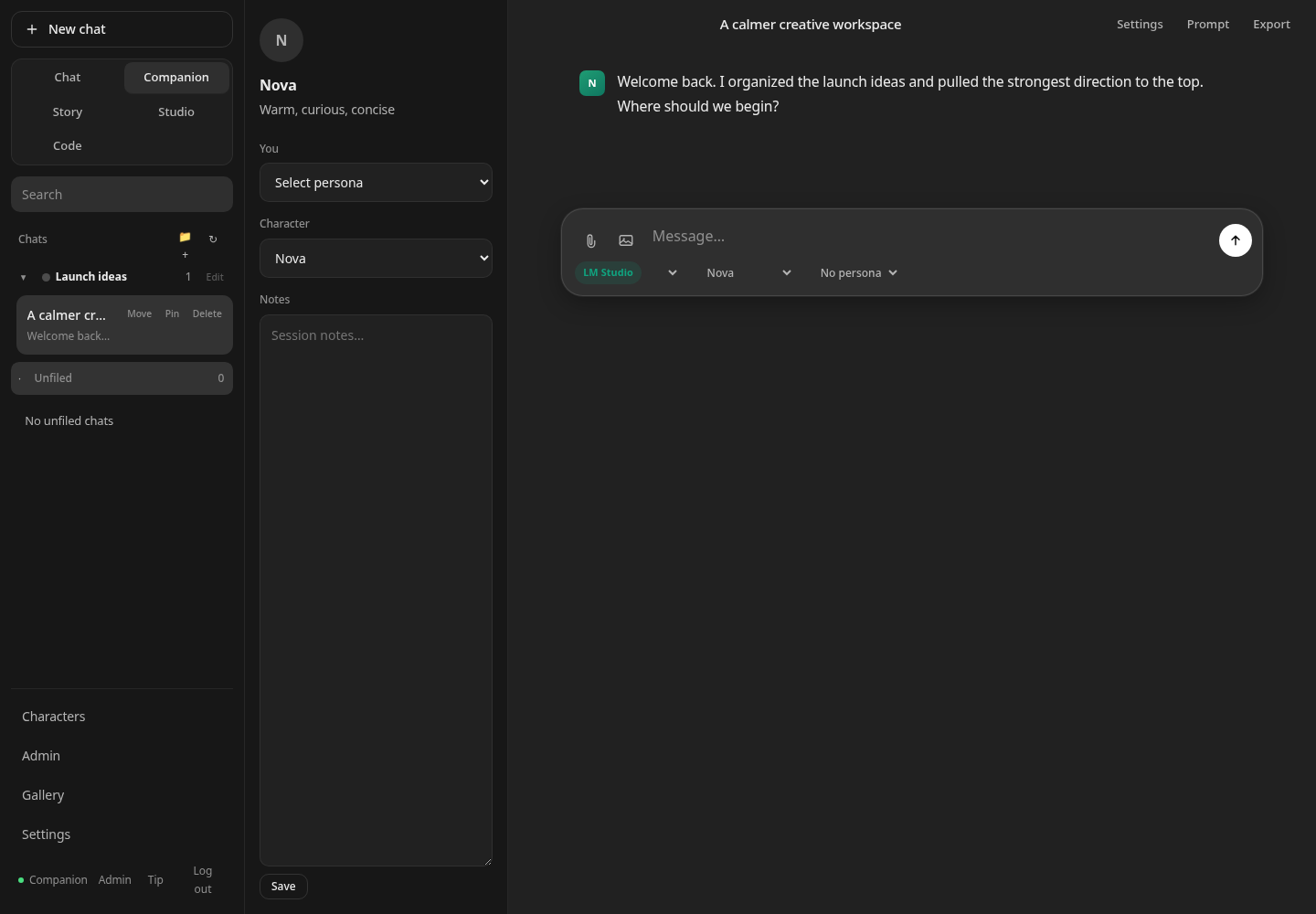Open Admin in the sidebar menu
This screenshot has width=1316, height=914.
[122, 756]
